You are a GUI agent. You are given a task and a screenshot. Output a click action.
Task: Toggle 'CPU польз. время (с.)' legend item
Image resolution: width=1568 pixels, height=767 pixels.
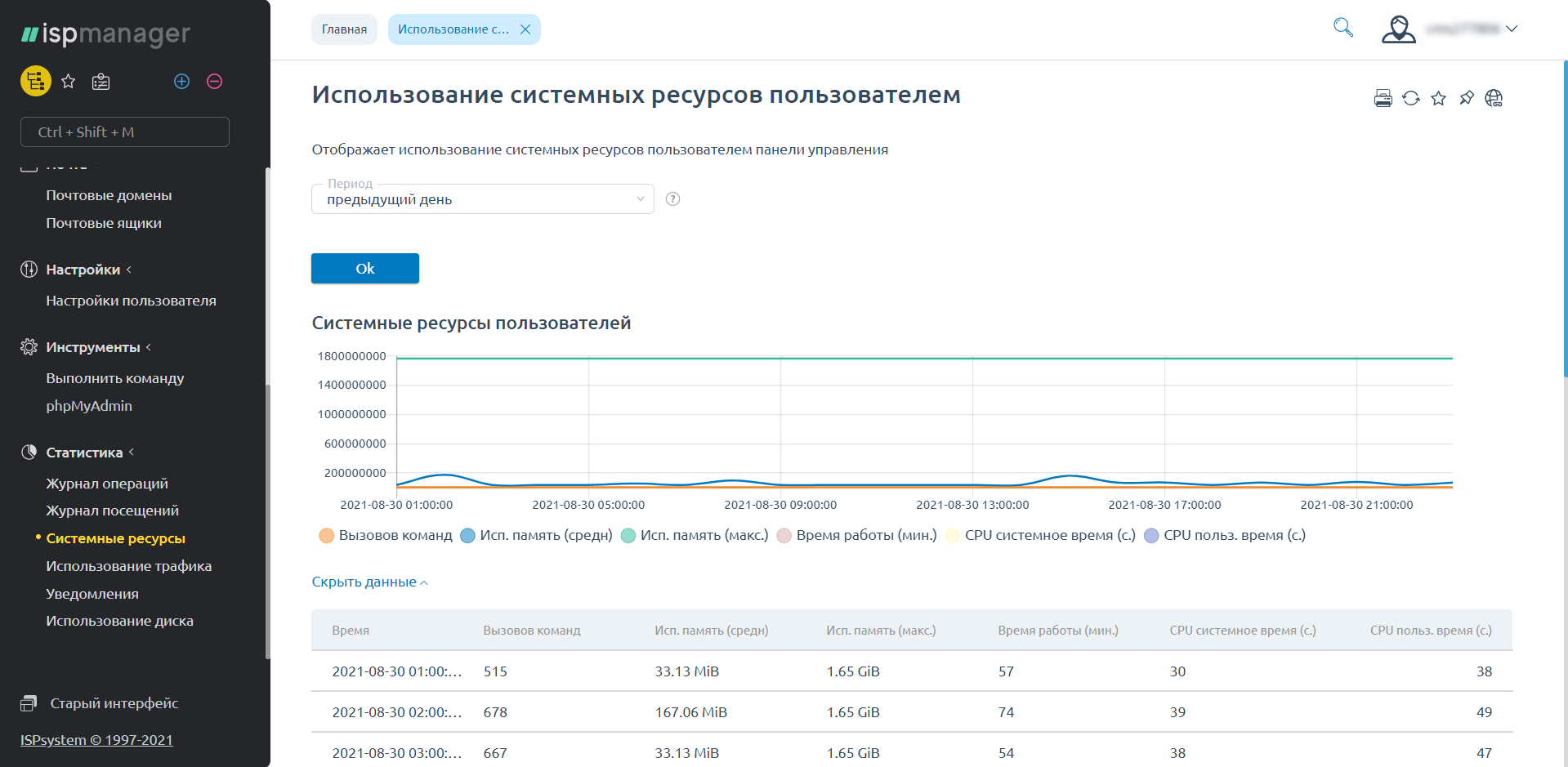[x=1225, y=536]
